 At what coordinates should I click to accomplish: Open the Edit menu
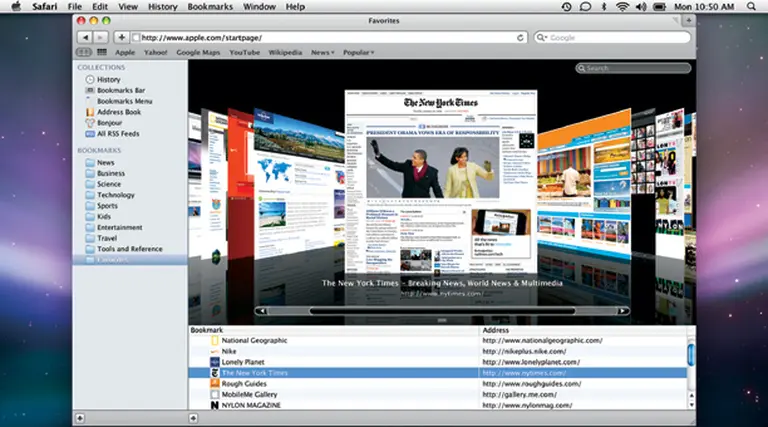tap(99, 7)
